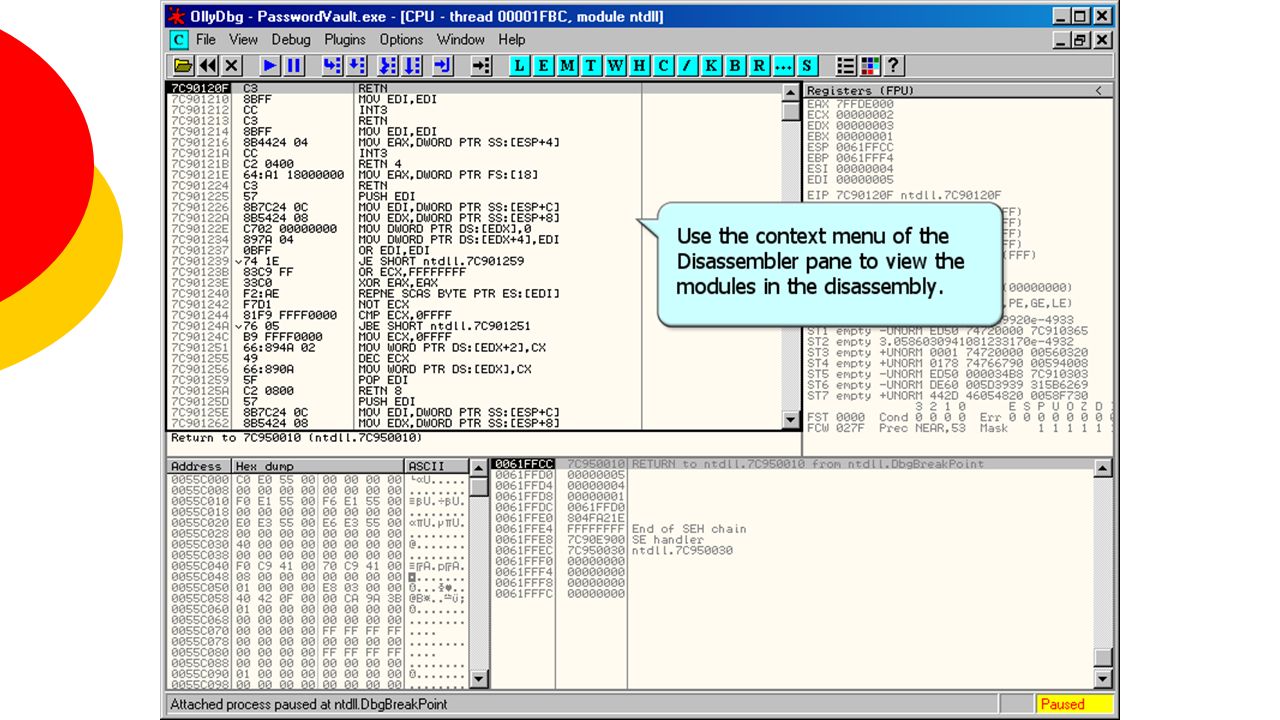Click the Hex dump column header

coord(318,466)
